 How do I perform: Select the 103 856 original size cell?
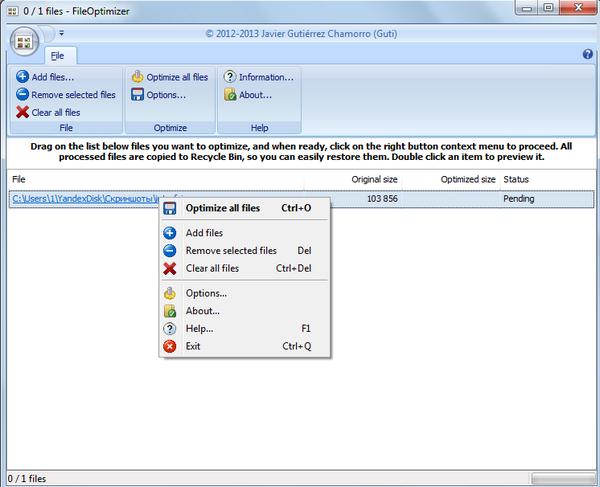coord(382,199)
